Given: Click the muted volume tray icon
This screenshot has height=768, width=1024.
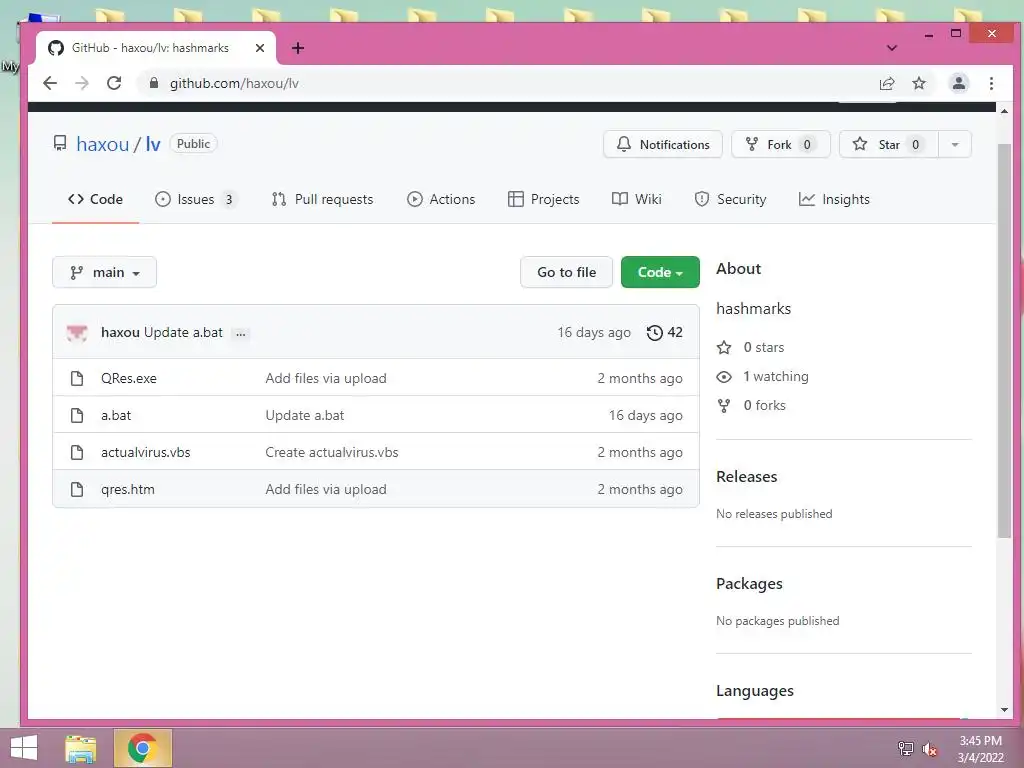Looking at the screenshot, I should pos(929,749).
